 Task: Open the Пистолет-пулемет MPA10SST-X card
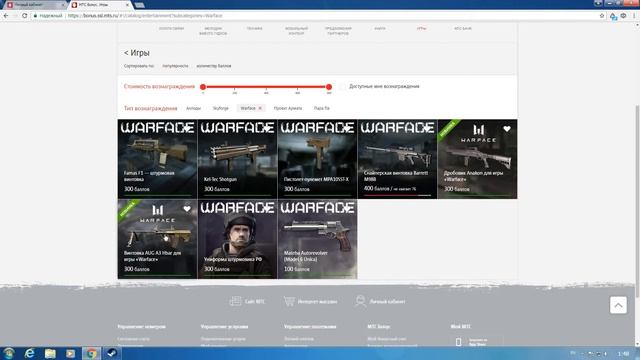317,159
